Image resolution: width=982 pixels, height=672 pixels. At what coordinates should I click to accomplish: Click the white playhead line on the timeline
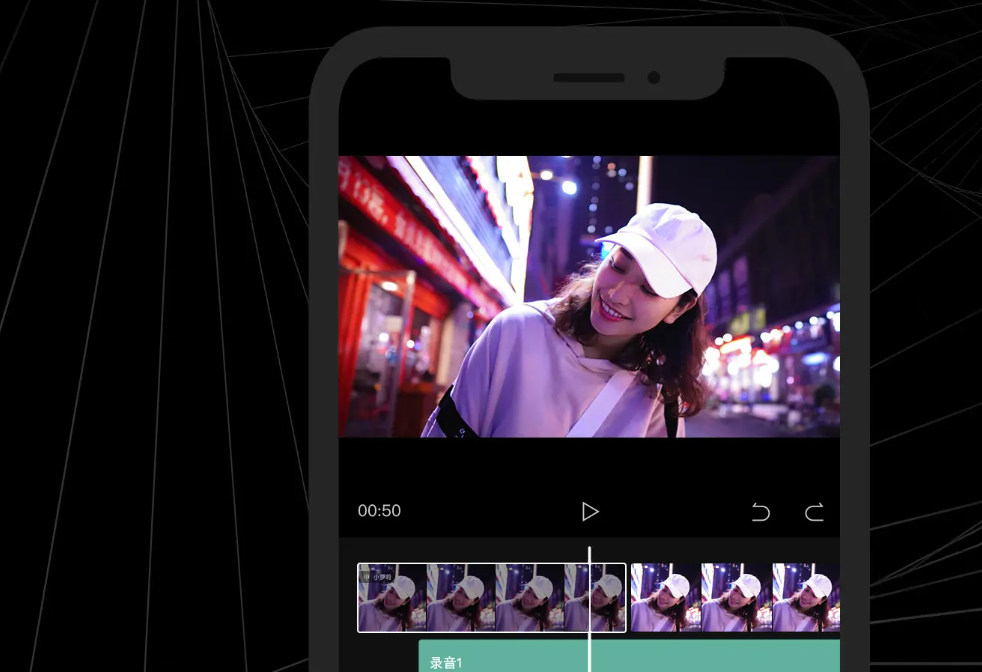589,609
